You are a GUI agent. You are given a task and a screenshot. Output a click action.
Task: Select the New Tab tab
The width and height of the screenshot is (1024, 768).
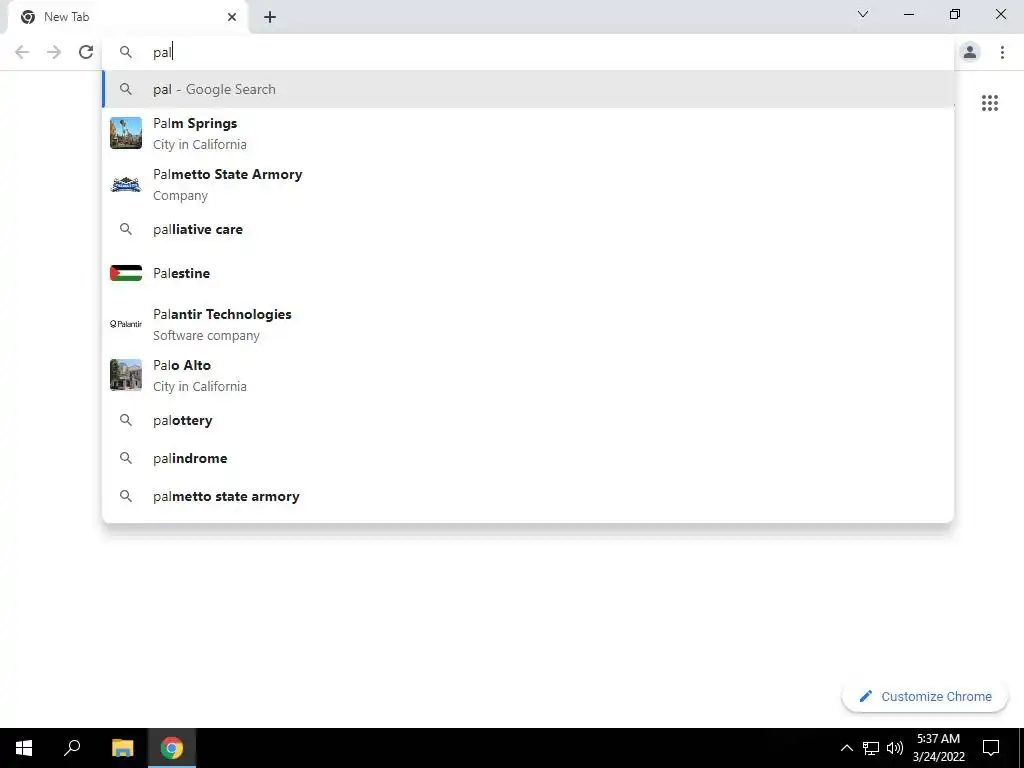pyautogui.click(x=127, y=17)
